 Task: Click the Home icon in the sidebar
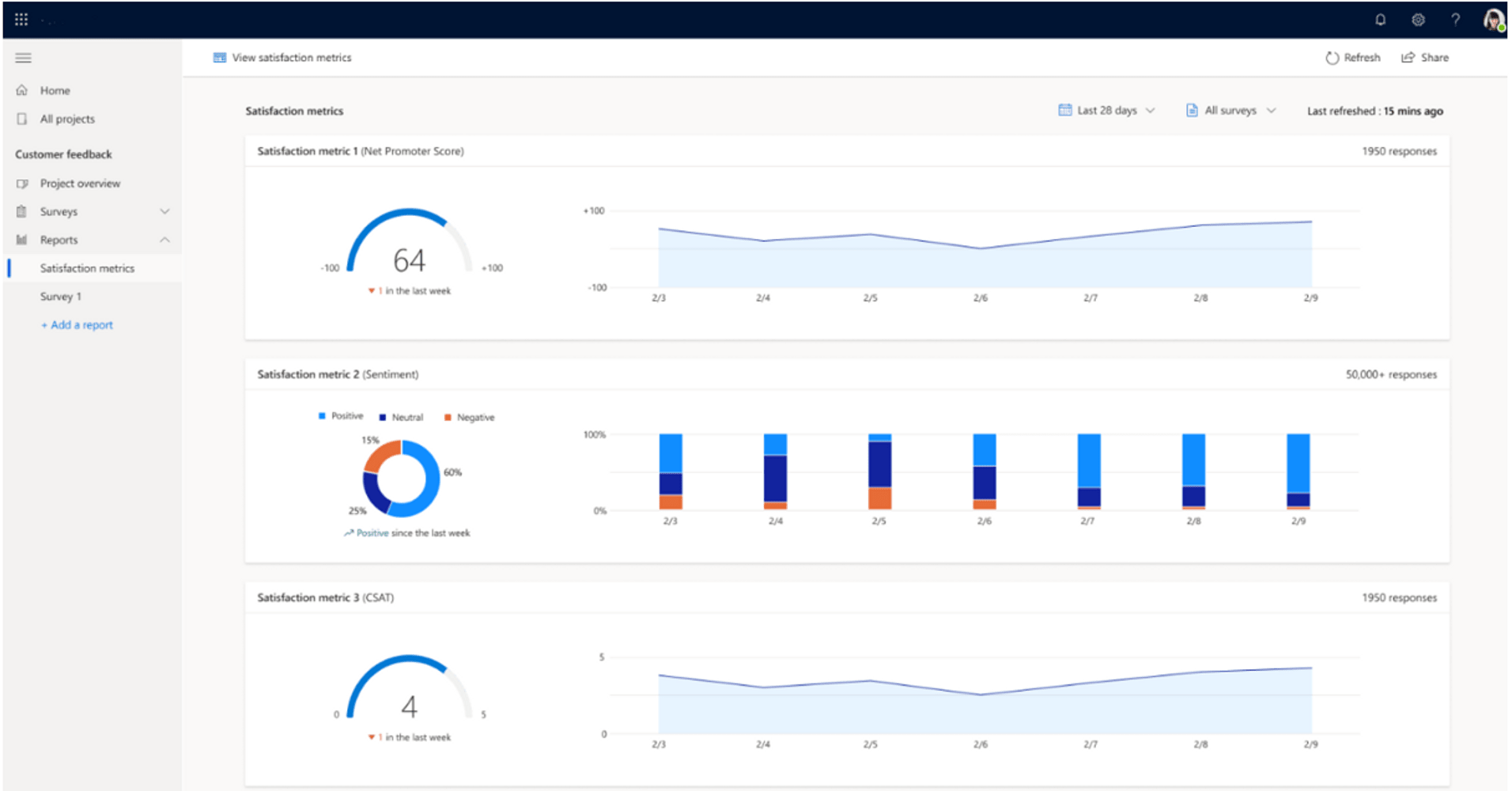[22, 89]
